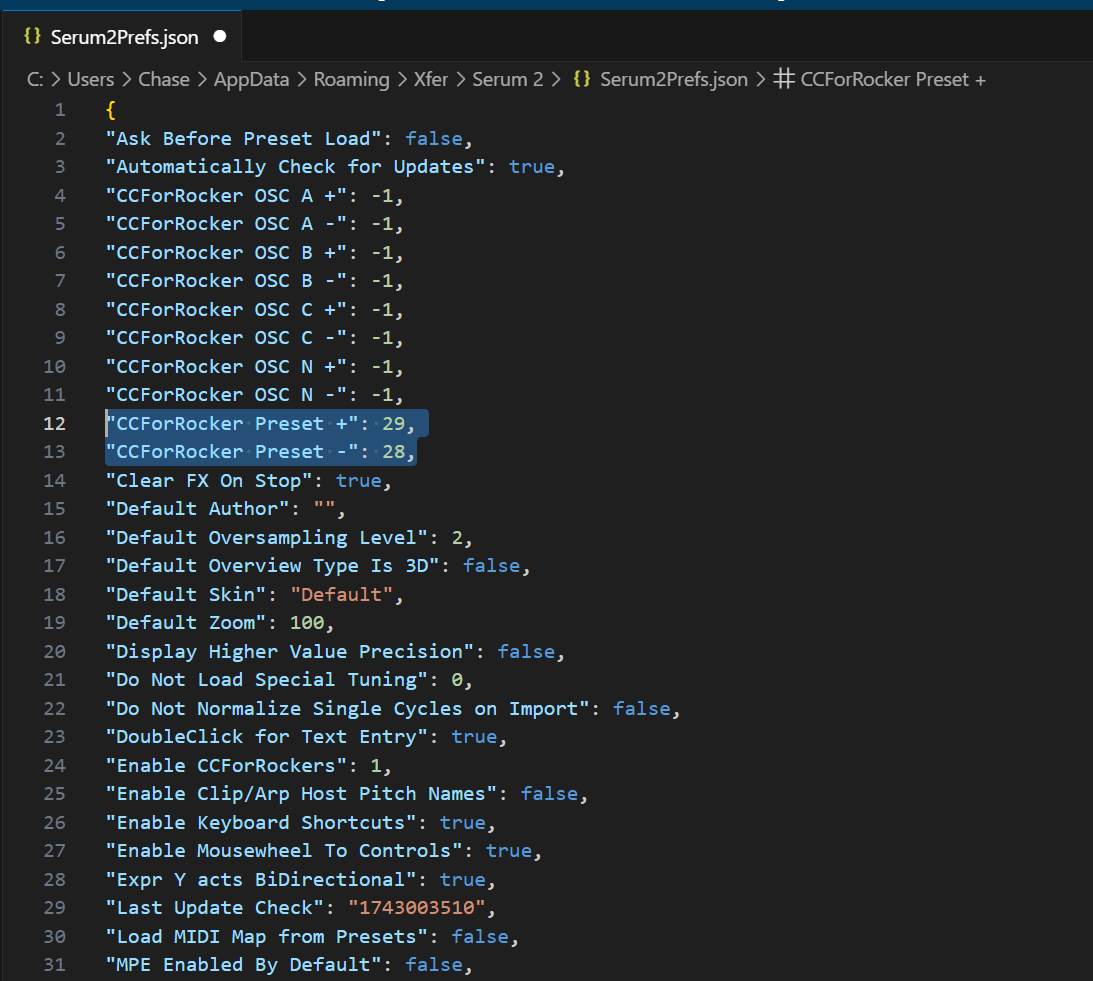Viewport: 1093px width, 981px height.
Task: Click the "Ask Before Preset Load" key
Action: 243,139
